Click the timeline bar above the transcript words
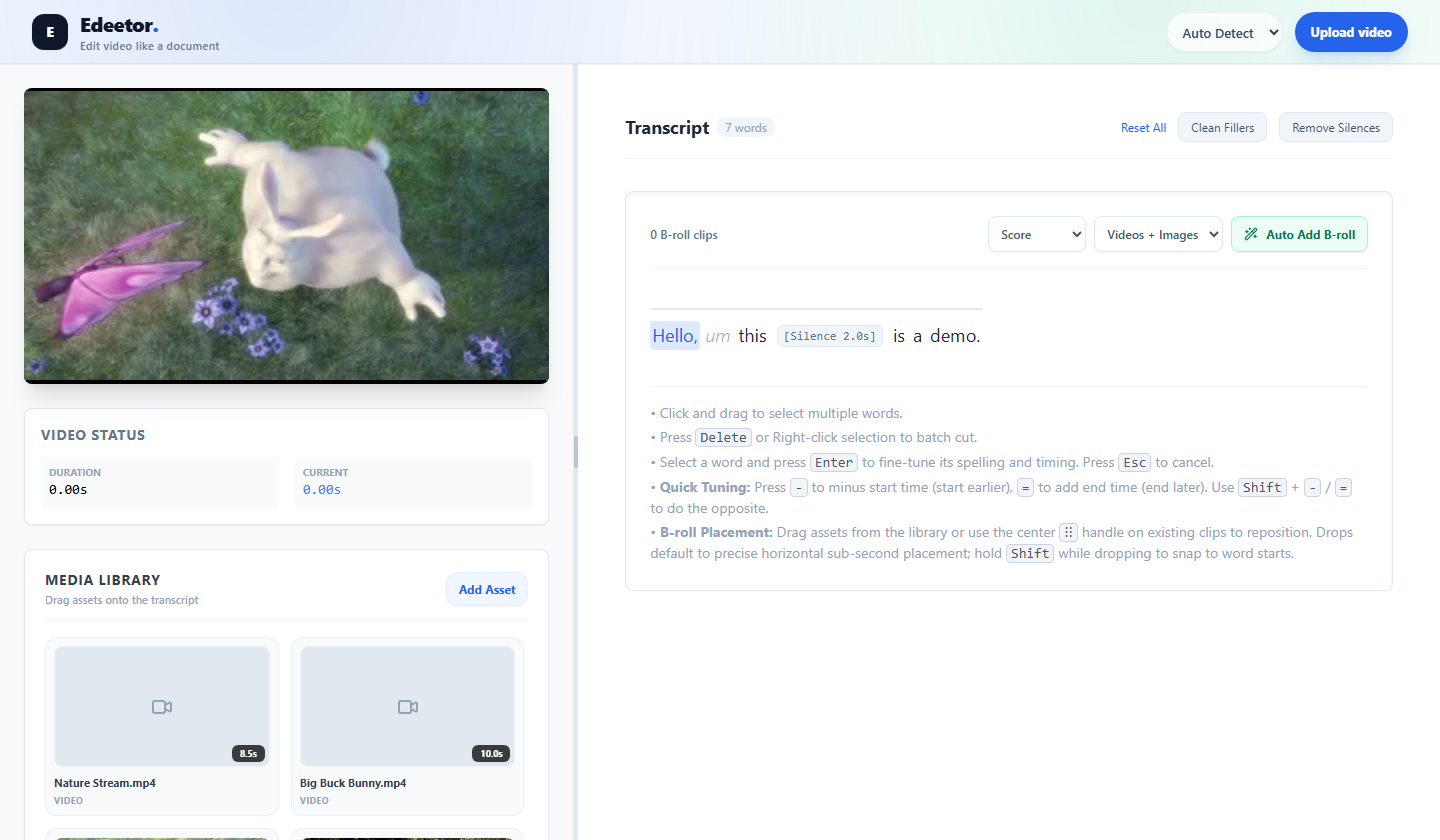Screen dimensions: 1440x840 pos(816,309)
